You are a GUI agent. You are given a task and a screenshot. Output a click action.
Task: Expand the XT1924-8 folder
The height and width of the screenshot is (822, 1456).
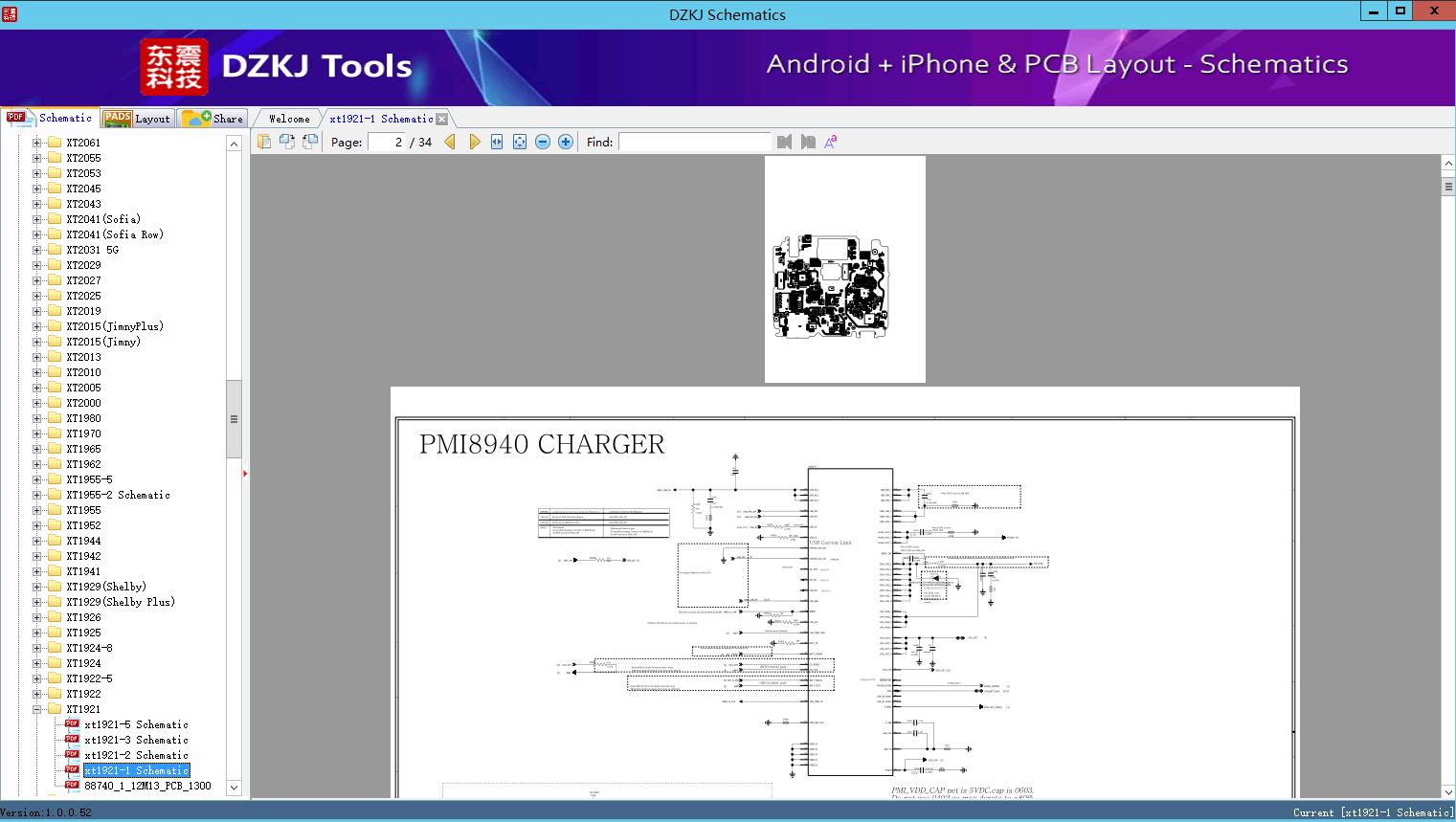[x=36, y=648]
